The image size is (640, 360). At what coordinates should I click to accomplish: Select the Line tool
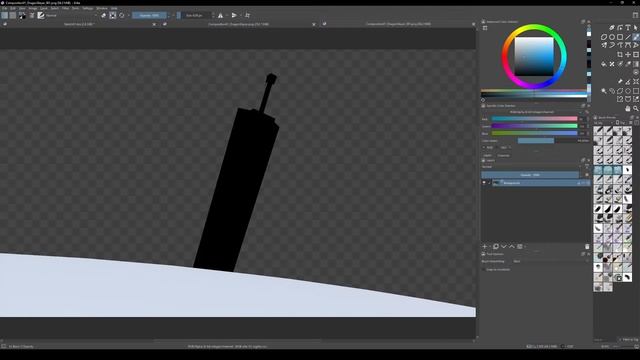point(628,37)
